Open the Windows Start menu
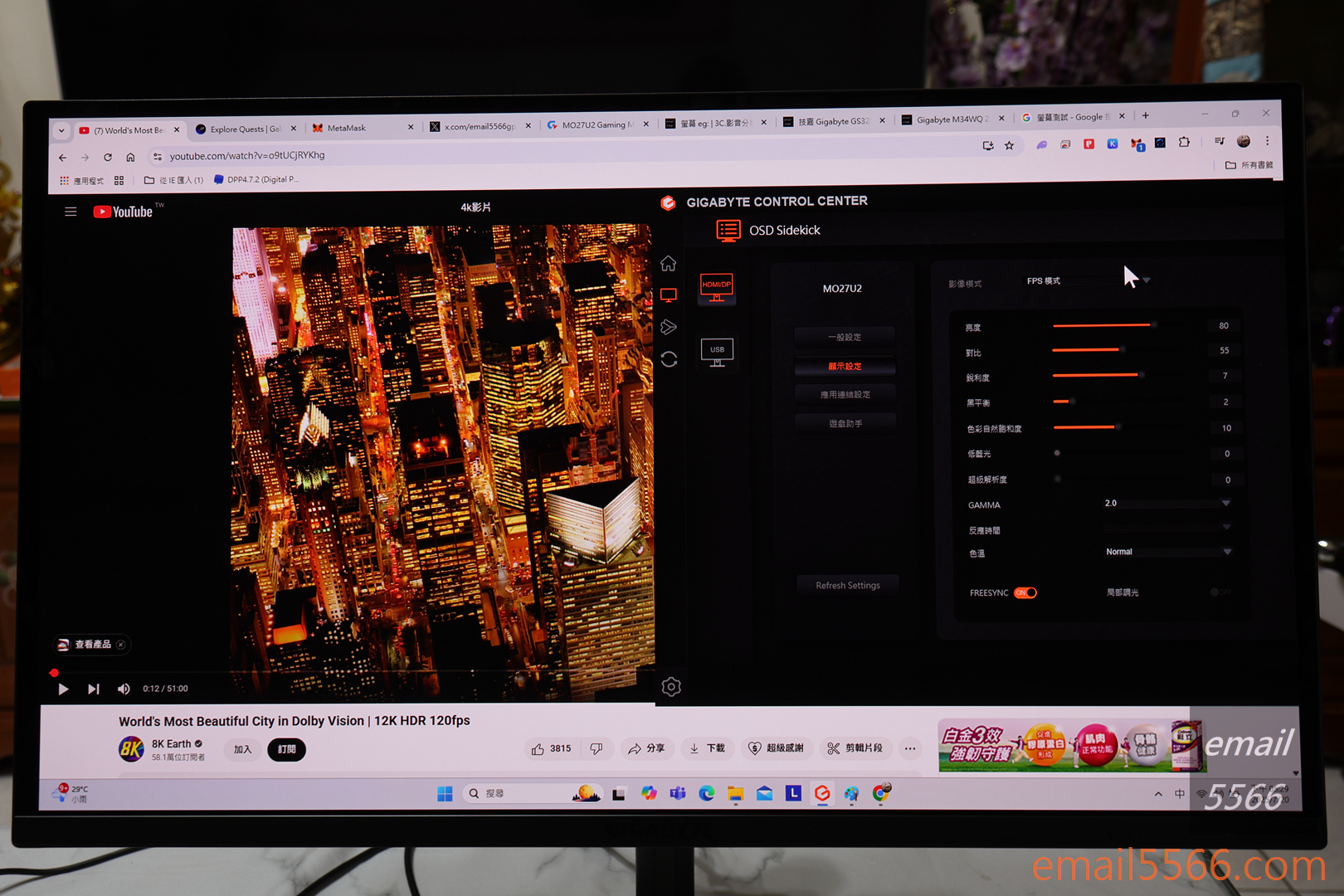Image resolution: width=1344 pixels, height=896 pixels. [x=445, y=794]
